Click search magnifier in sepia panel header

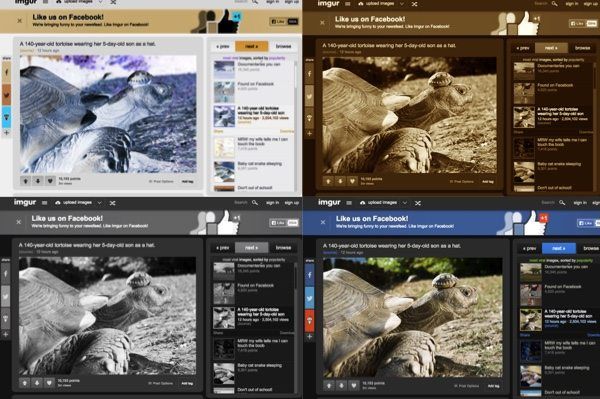click(554, 3)
